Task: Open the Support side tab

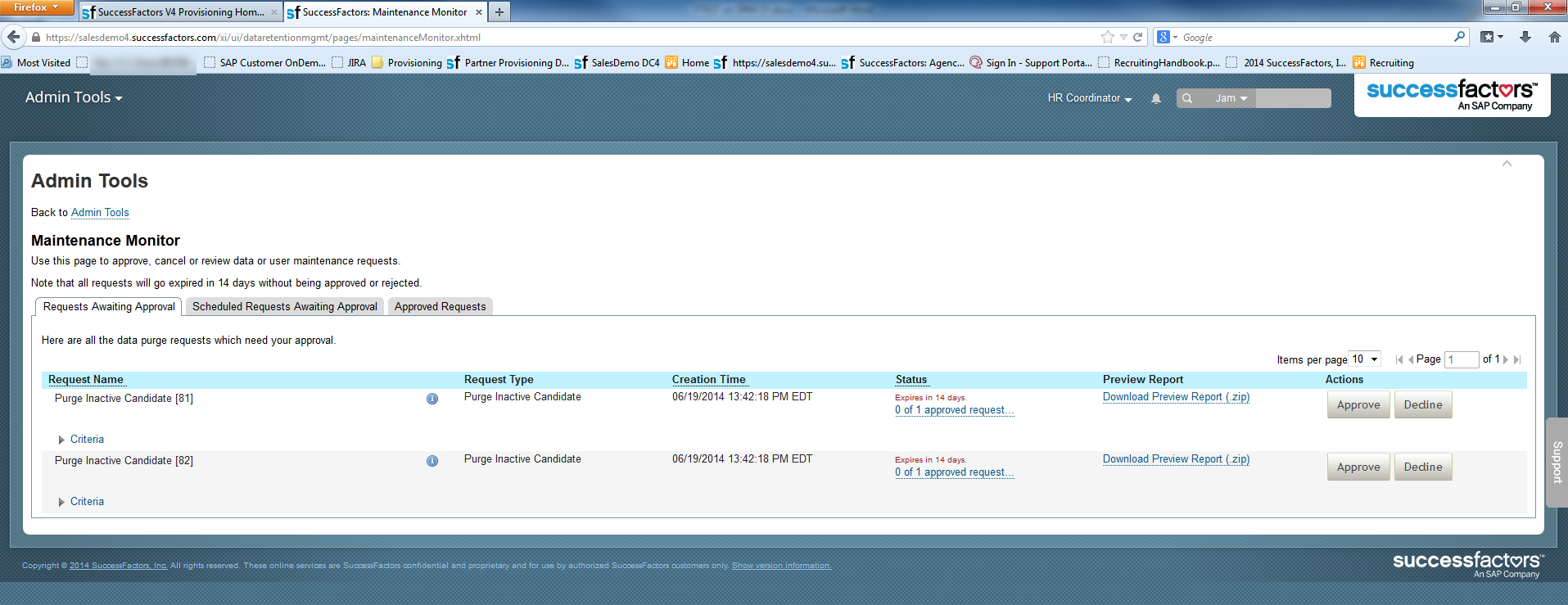Action: click(x=1557, y=463)
